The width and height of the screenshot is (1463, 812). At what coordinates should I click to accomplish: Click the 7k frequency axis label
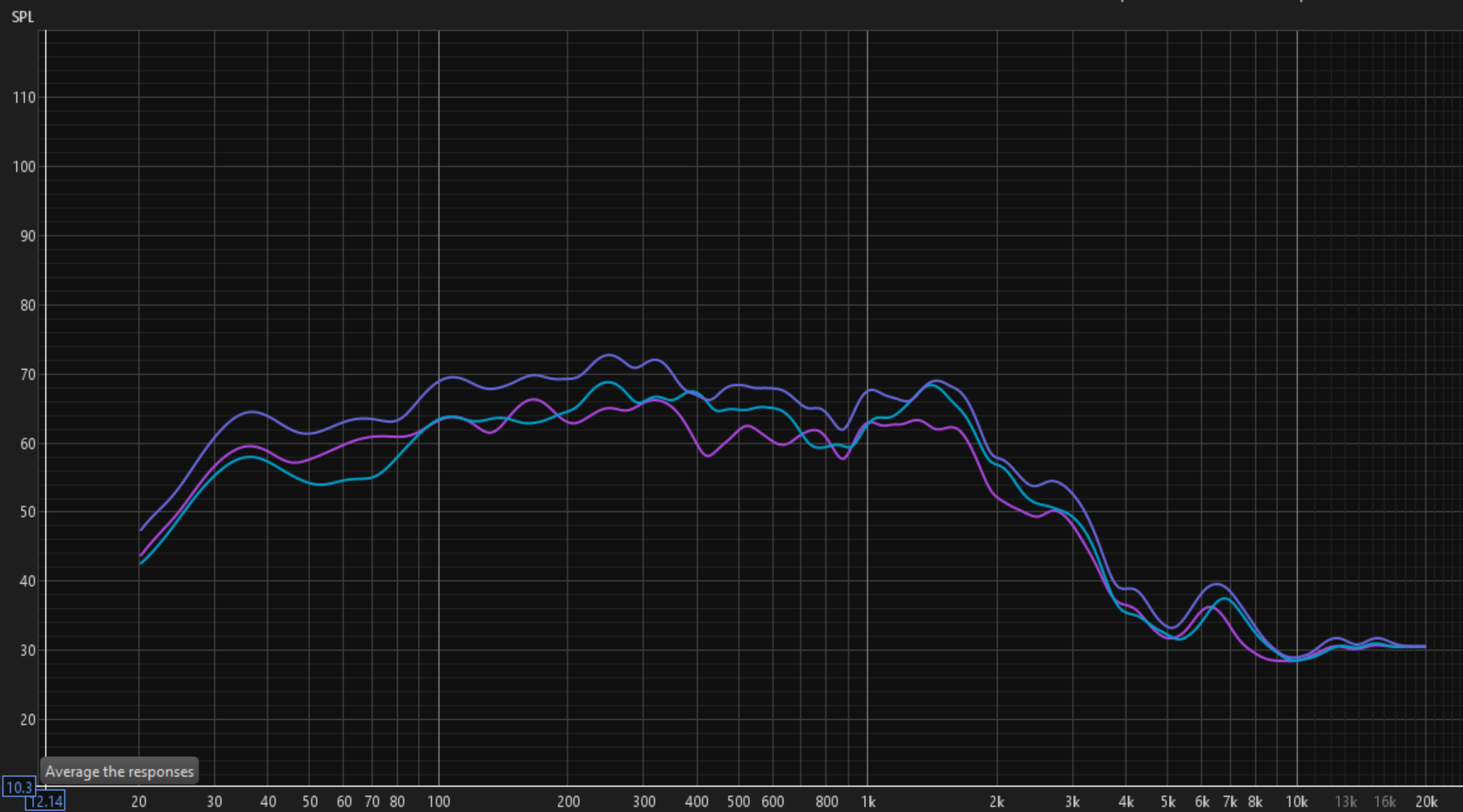(x=1230, y=801)
